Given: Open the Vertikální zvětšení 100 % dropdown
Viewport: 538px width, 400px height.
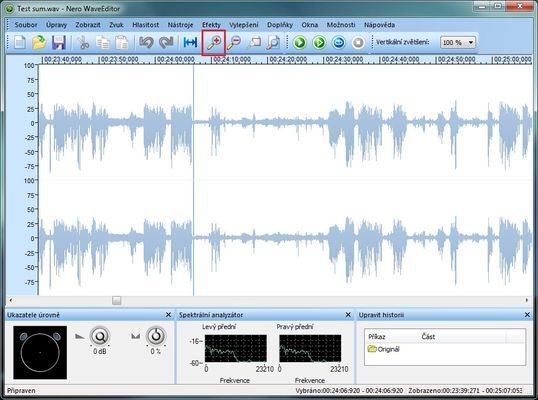Looking at the screenshot, I should click(458, 43).
